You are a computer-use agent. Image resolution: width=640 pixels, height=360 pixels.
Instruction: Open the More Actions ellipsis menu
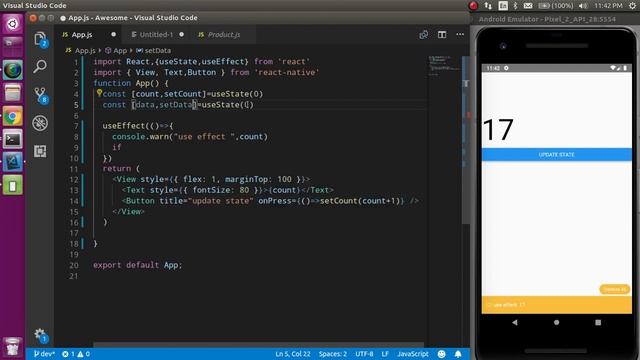tap(460, 35)
